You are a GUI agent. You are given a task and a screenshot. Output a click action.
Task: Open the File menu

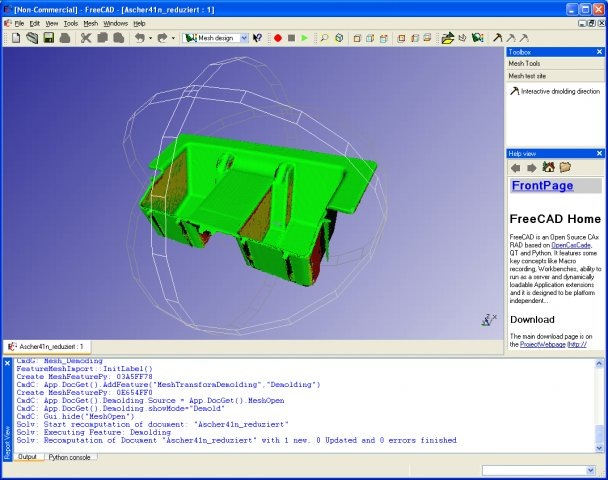tap(19, 24)
